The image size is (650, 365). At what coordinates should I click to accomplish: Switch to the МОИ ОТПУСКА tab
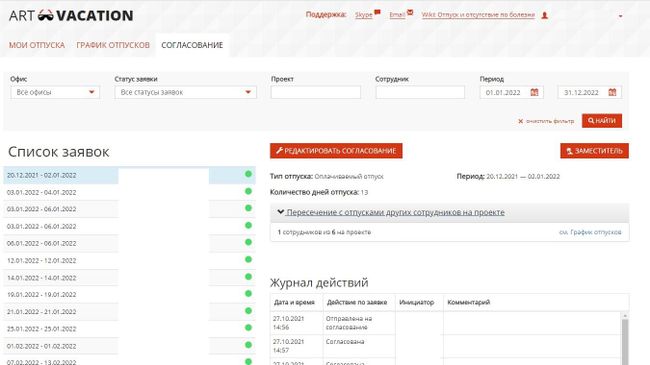coord(37,45)
